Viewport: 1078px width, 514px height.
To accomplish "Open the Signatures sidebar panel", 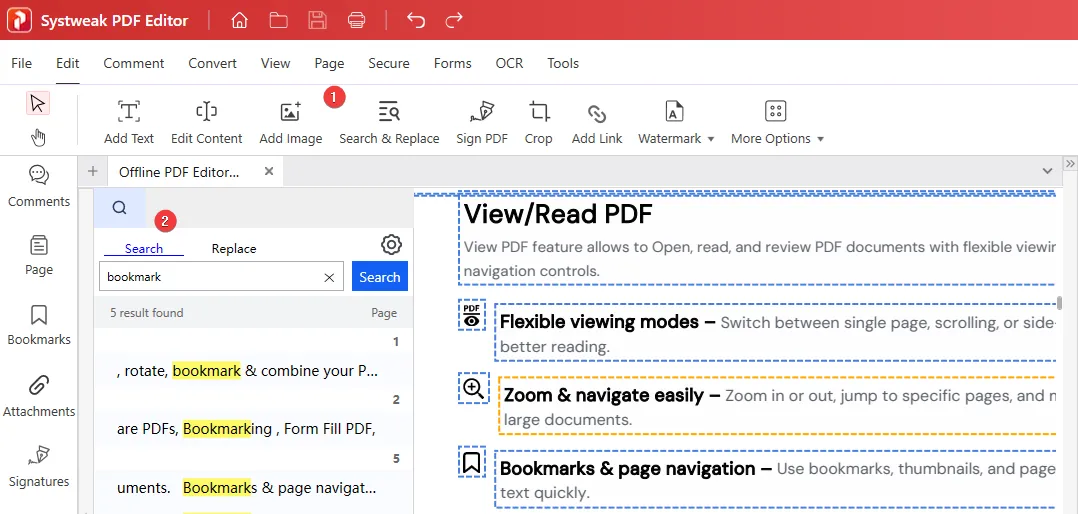I will coord(38,467).
